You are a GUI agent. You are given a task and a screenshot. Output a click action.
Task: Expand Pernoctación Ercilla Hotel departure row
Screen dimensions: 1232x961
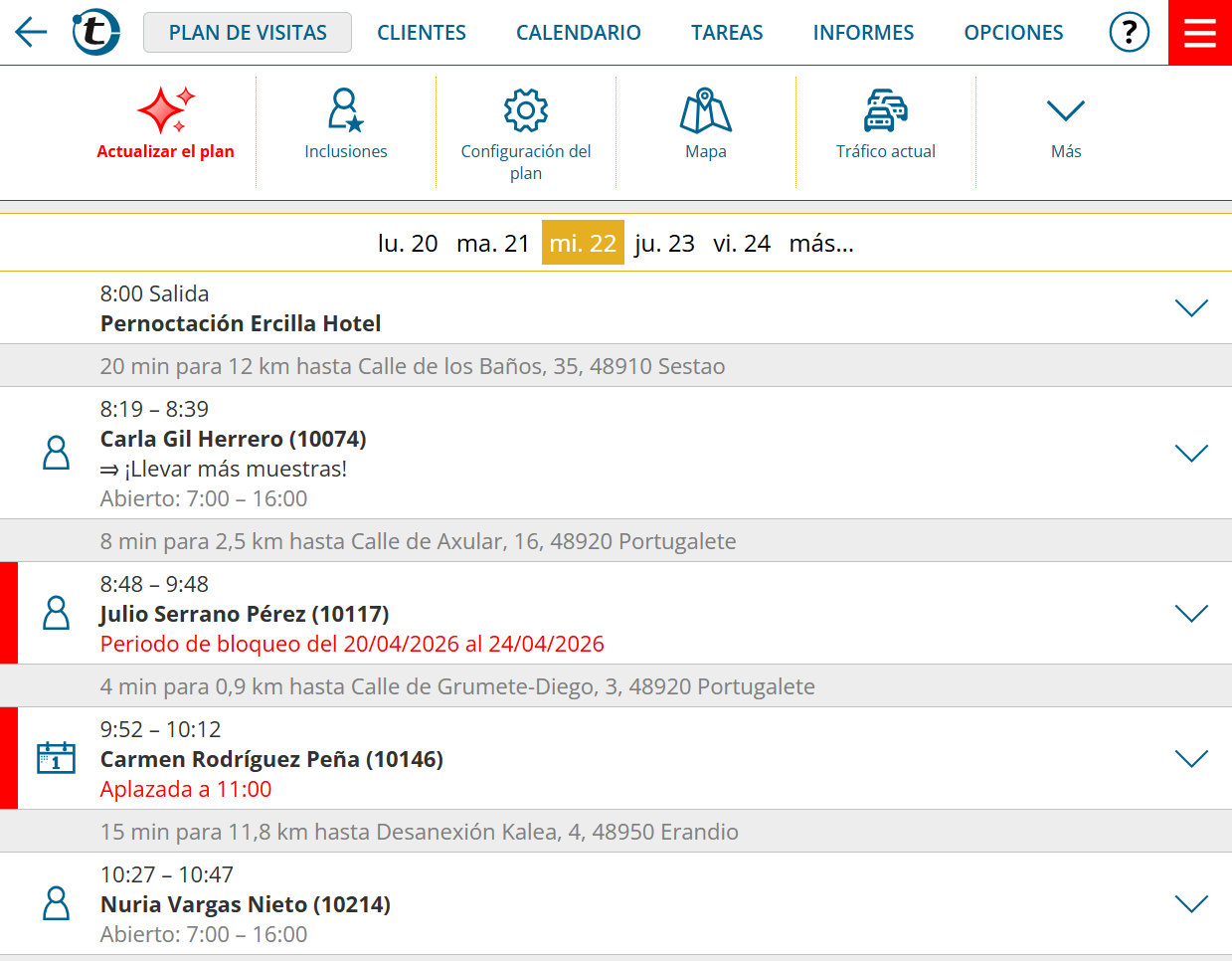1191,308
